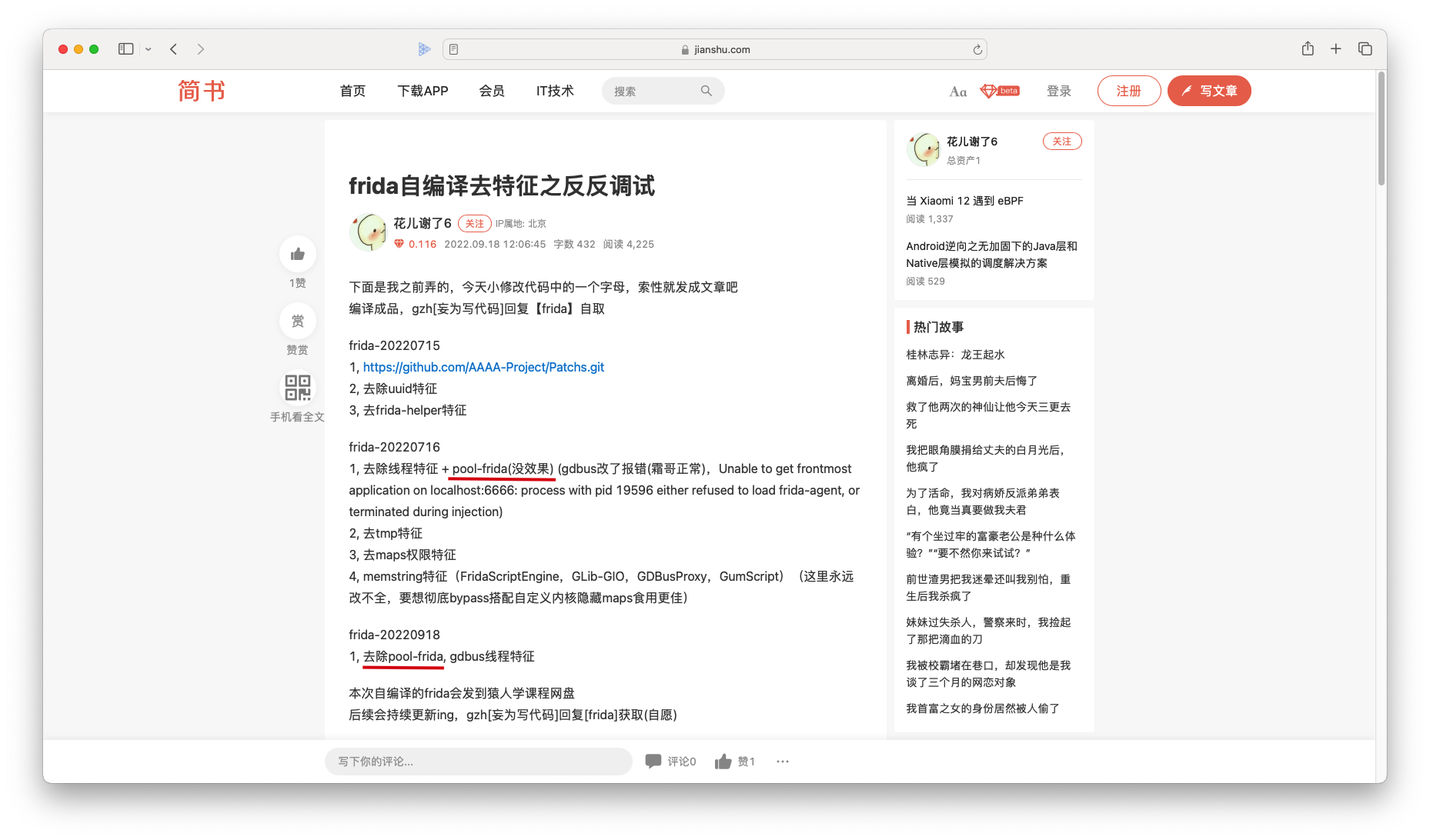This screenshot has height=840, width=1430.
Task: Open the 下载APP navigation item
Action: click(423, 91)
